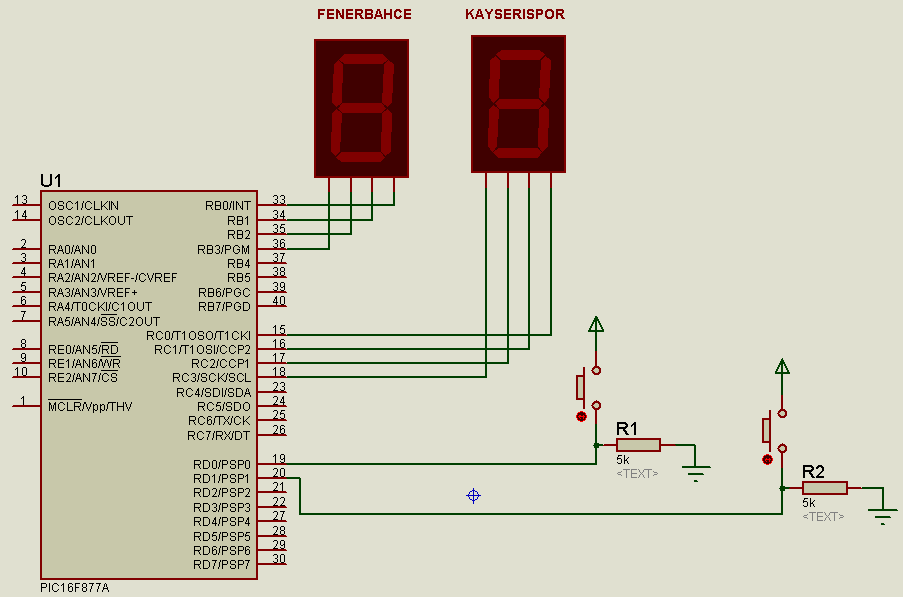Viewport: 903px width, 597px height.
Task: Select the R2 resistor body
Action: (x=825, y=488)
